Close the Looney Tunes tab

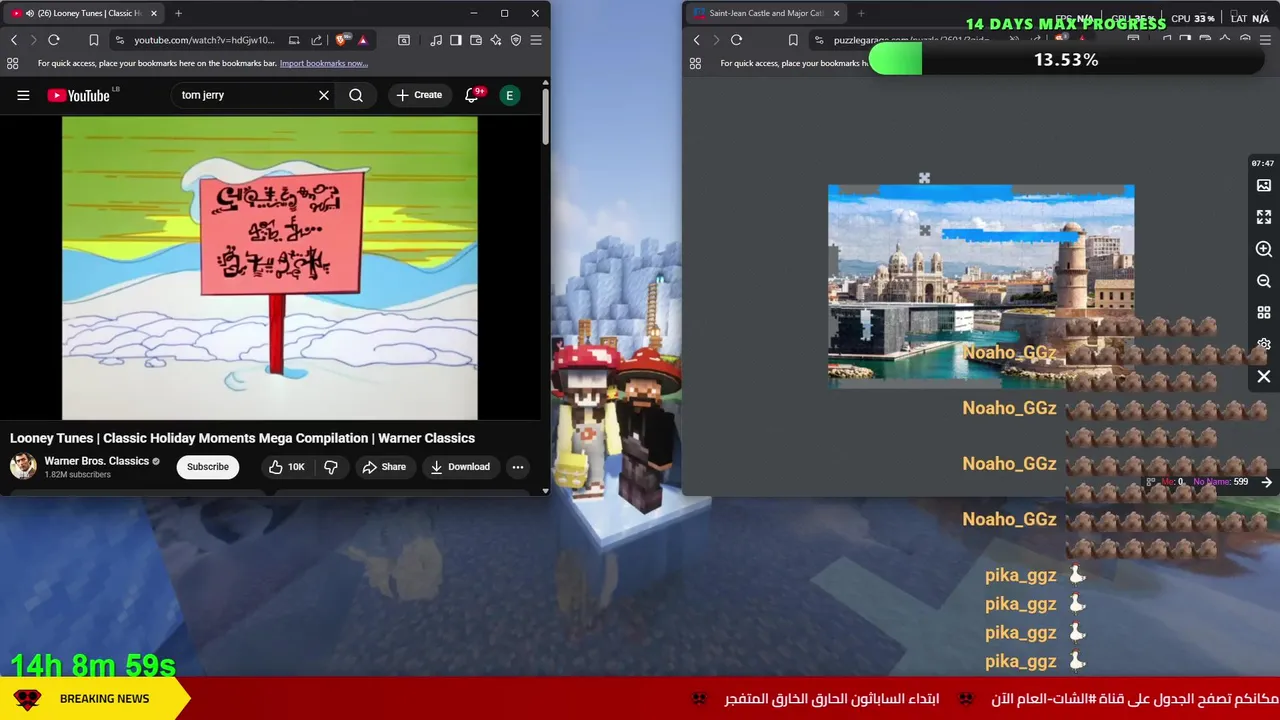153,13
